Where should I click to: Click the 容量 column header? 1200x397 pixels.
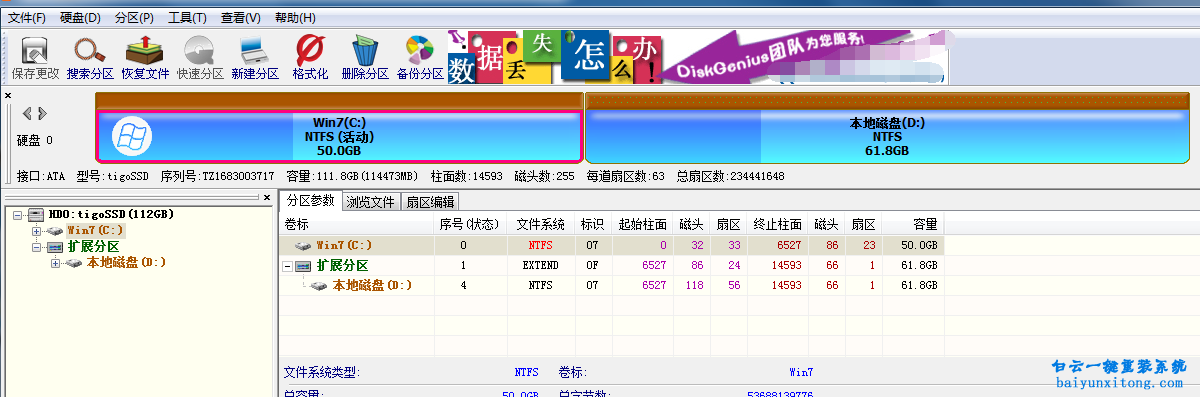click(912, 224)
